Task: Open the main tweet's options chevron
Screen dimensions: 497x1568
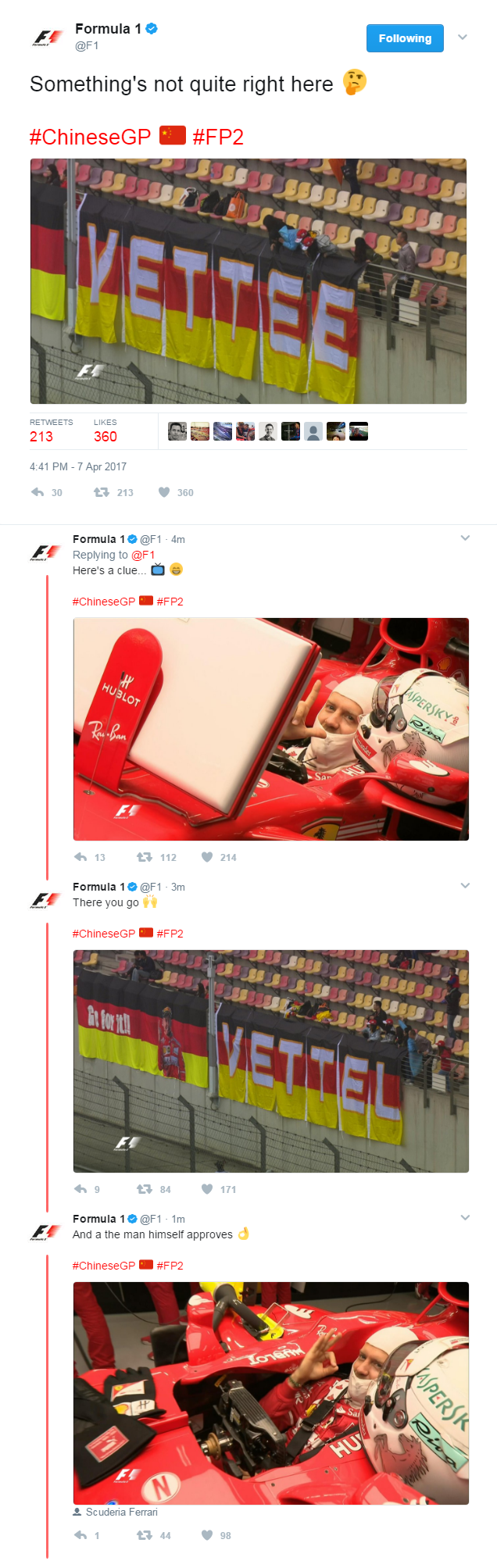Action: coord(462,37)
